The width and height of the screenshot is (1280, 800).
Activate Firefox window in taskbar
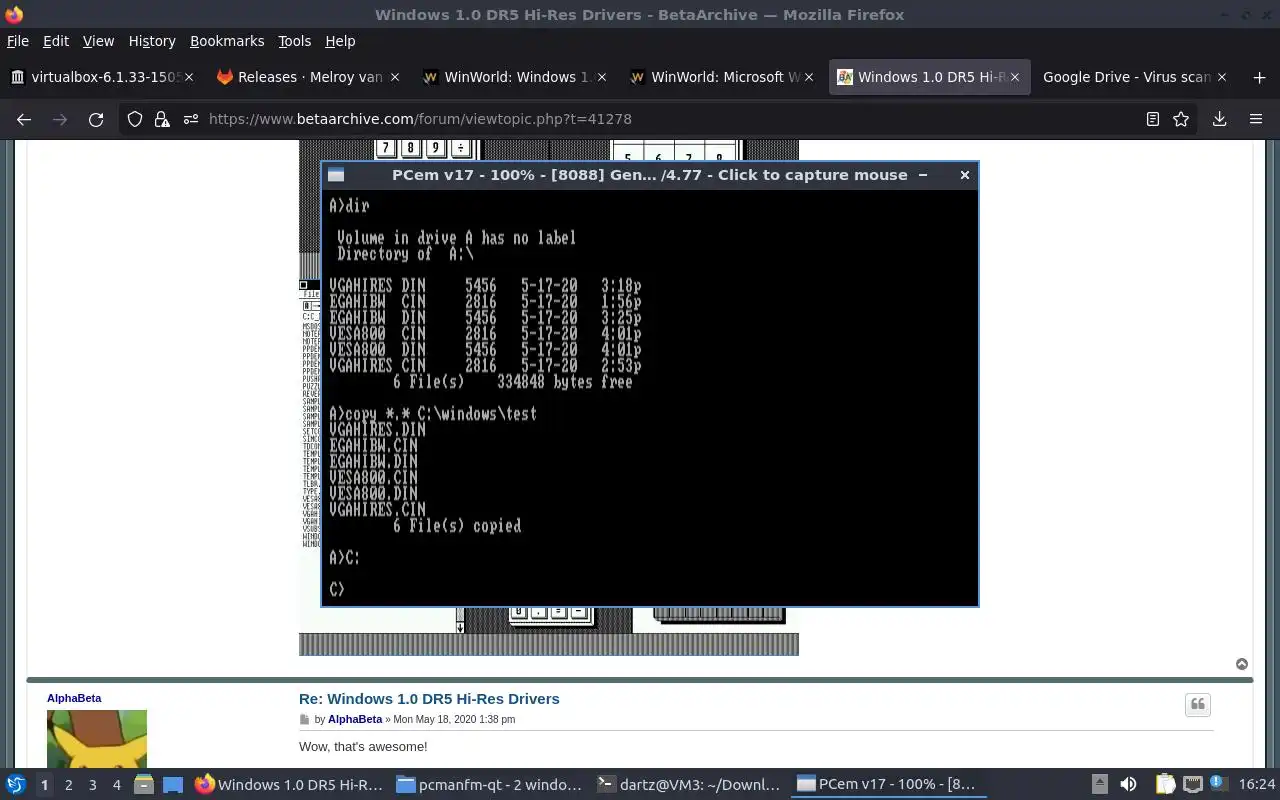coord(288,785)
